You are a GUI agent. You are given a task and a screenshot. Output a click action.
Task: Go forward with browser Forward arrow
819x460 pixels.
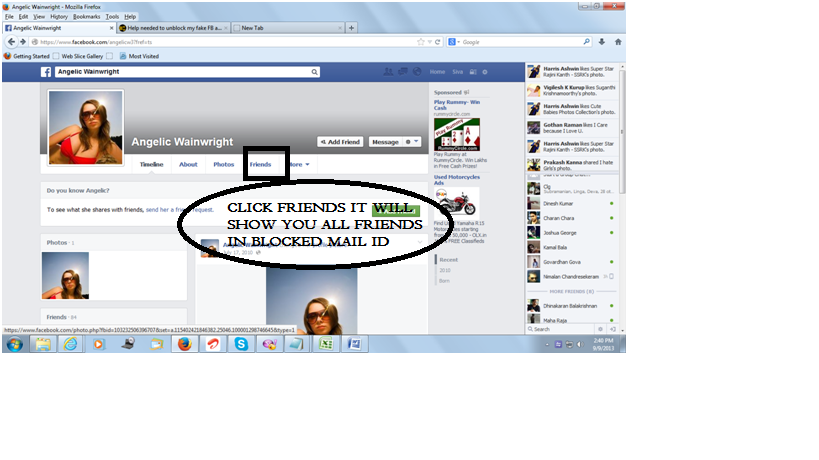(23, 42)
